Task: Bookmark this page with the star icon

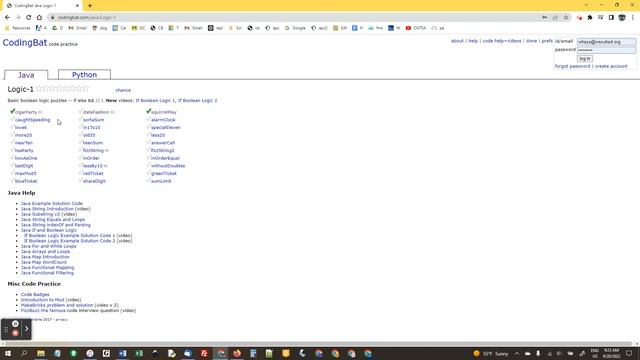Action: (566, 18)
